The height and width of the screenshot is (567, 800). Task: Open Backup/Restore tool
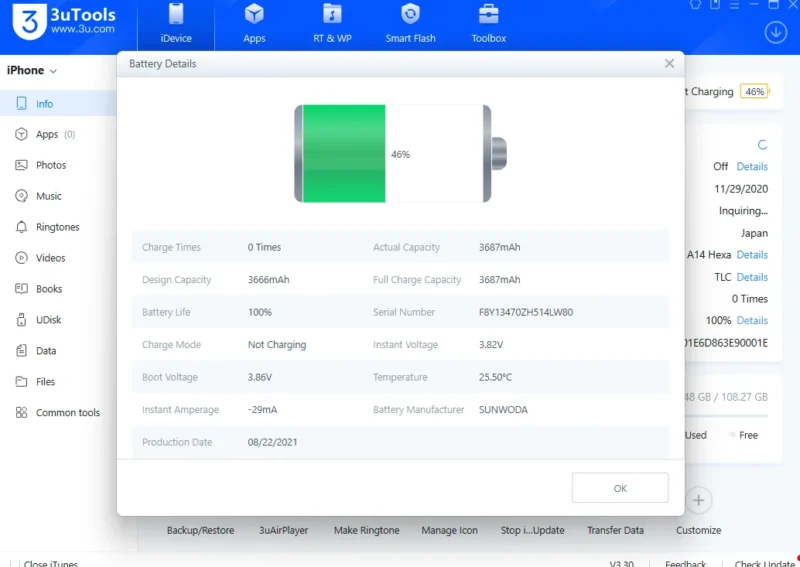click(x=200, y=530)
